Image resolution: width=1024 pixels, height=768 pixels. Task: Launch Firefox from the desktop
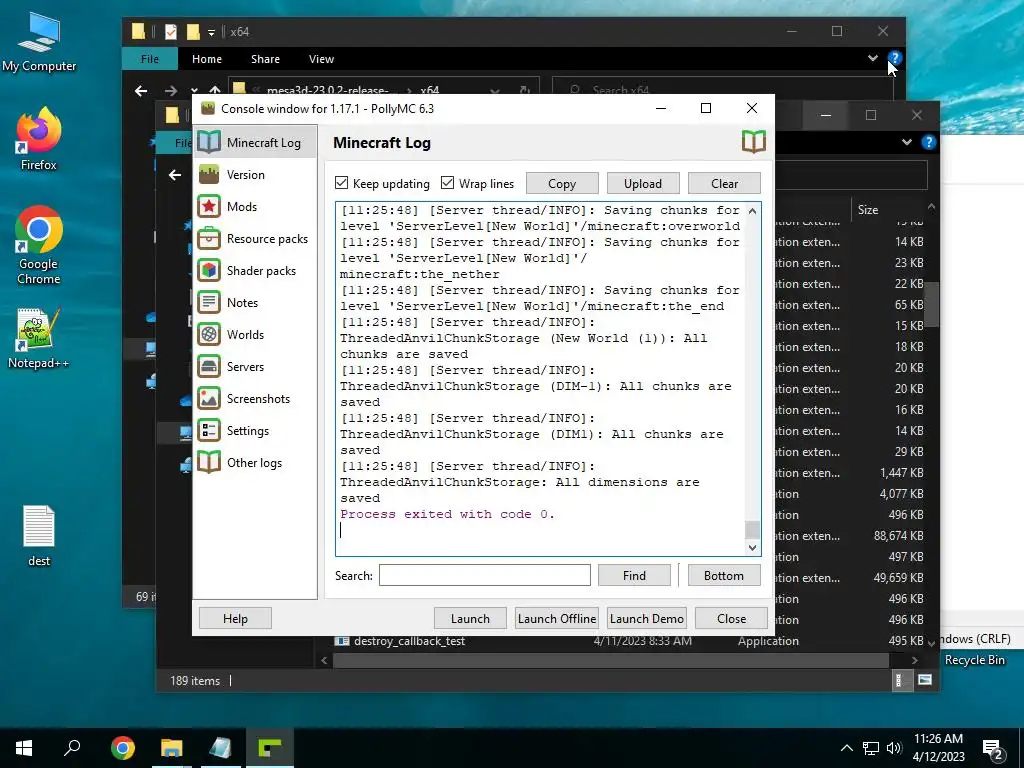click(39, 138)
